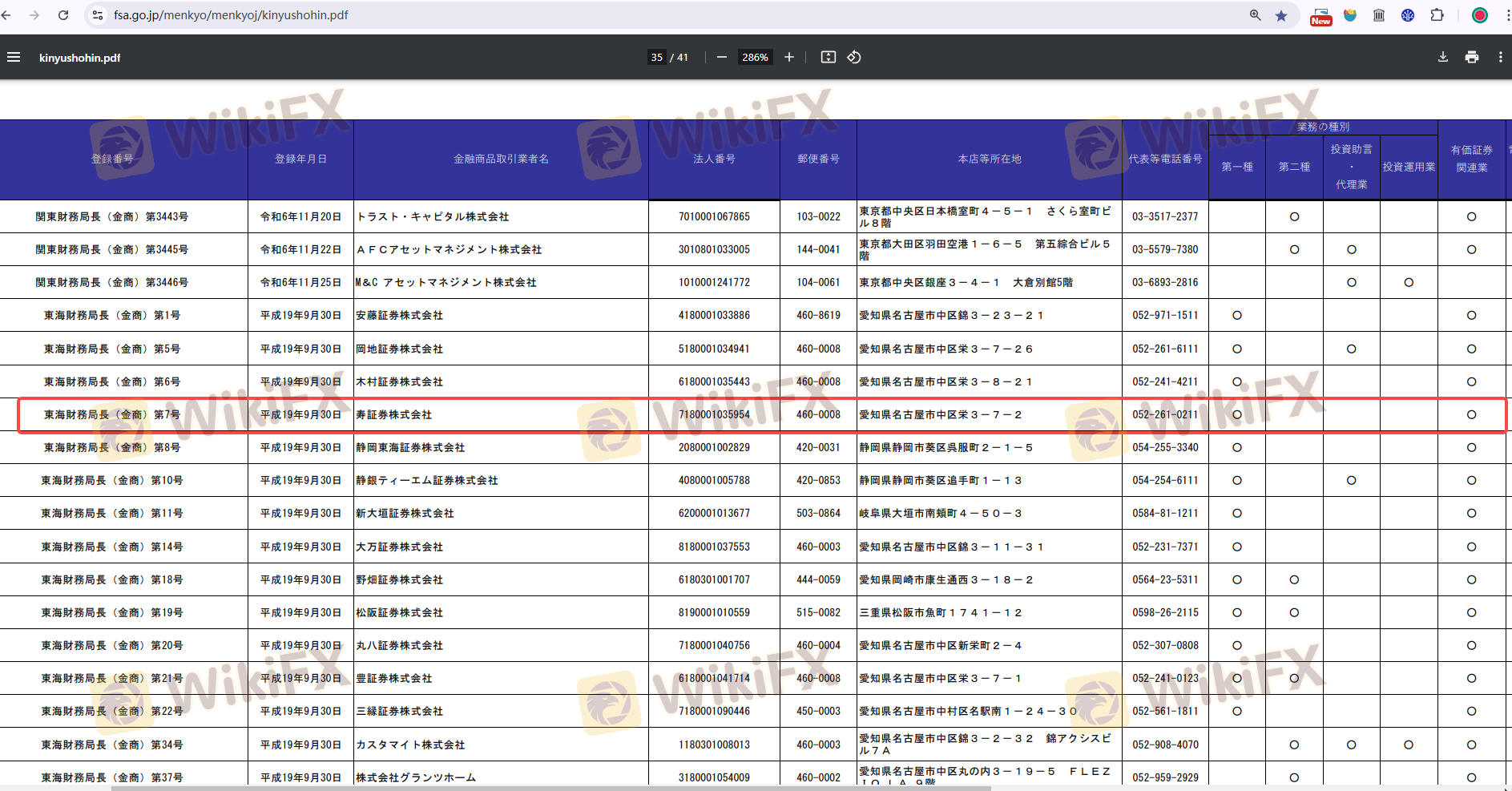Open the PDF sidebar hamburger menu

pyautogui.click(x=14, y=57)
